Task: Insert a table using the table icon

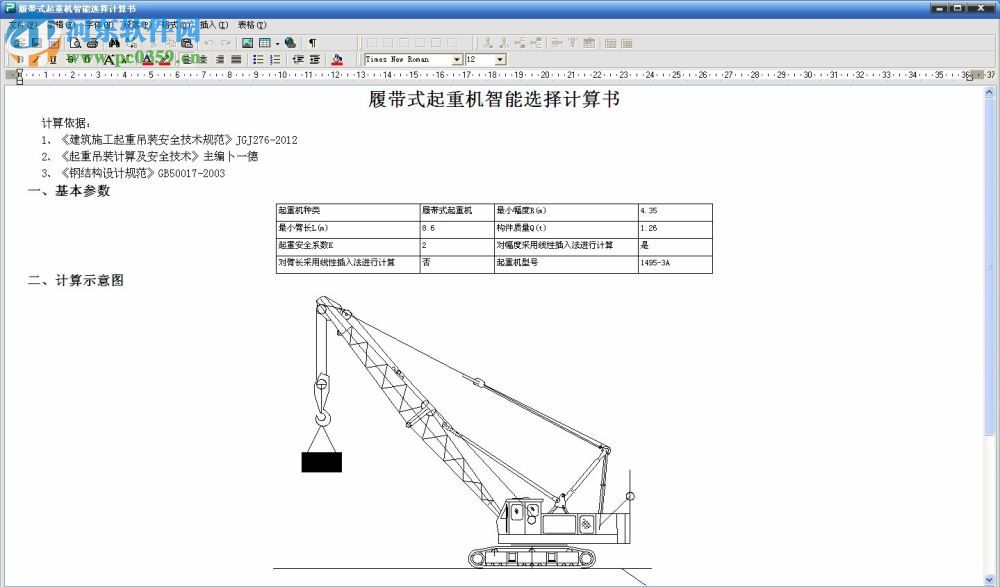Action: (x=265, y=42)
